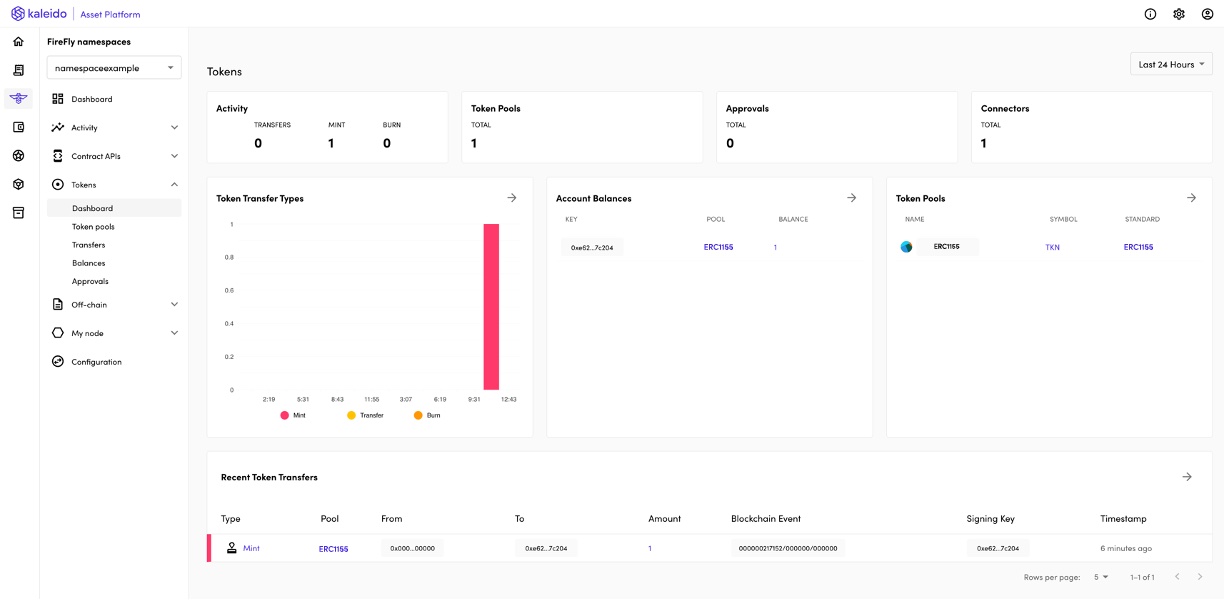This screenshot has height=600, width=1224.
Task: Select the FireFly bird icon in the sidebar rail
Action: tap(16, 99)
